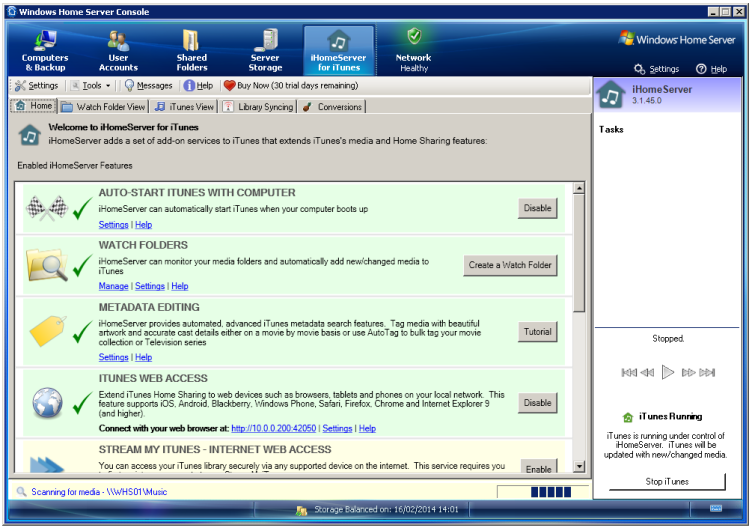The width and height of the screenshot is (752, 528).
Task: Disable iTunes Web Access feature
Action: tap(537, 402)
